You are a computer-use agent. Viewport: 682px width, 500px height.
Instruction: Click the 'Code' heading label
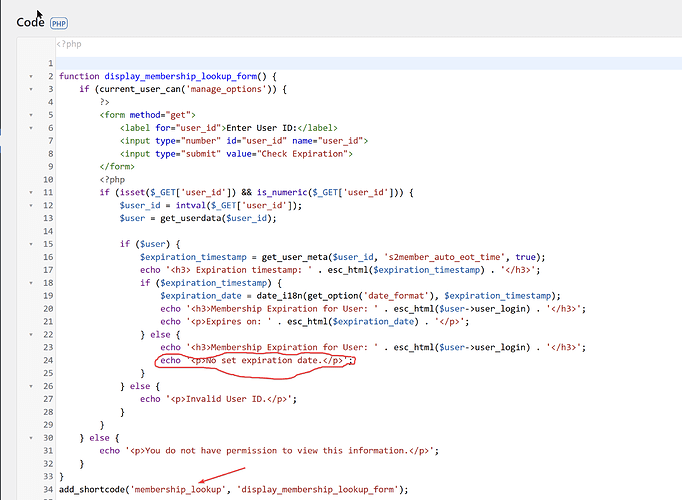click(30, 22)
